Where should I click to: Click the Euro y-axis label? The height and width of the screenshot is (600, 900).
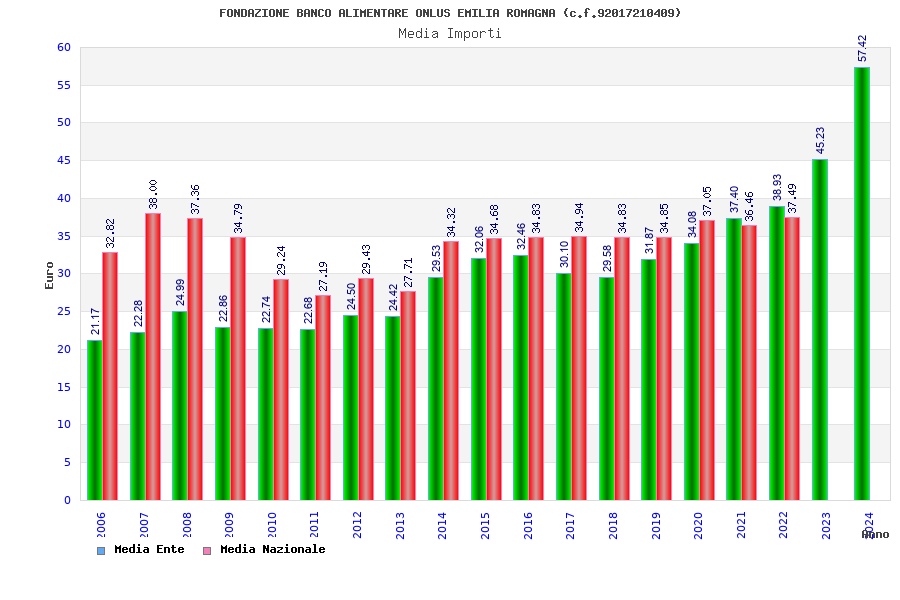point(49,275)
